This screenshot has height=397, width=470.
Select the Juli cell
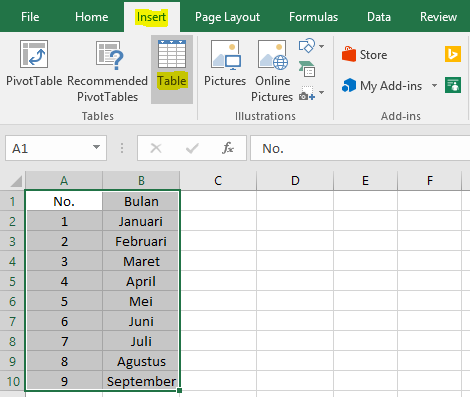pyautogui.click(x=141, y=341)
